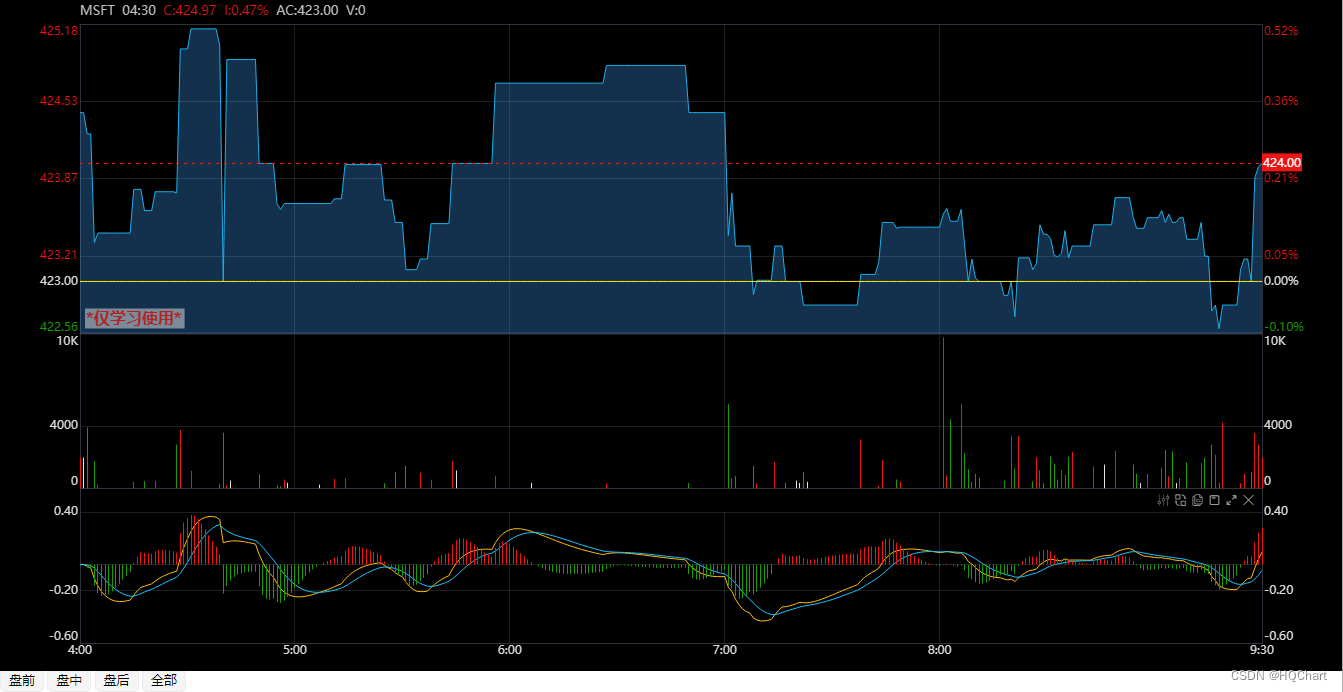Click the window-layout square icon in MACD panel
The image size is (1343, 692).
pyautogui.click(x=1214, y=500)
